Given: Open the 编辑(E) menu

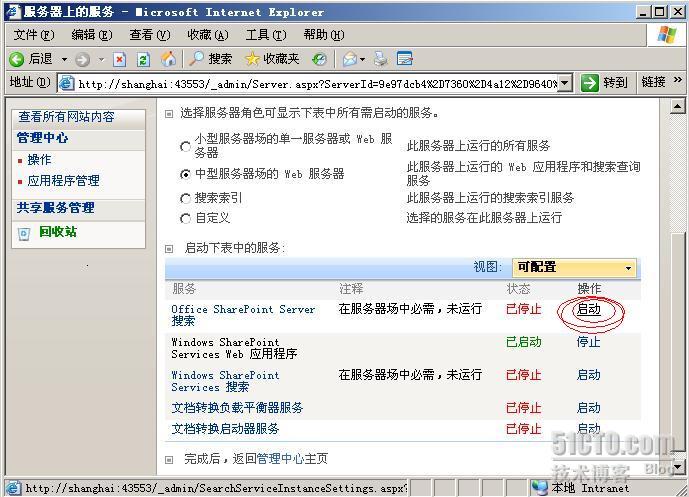Looking at the screenshot, I should point(92,35).
